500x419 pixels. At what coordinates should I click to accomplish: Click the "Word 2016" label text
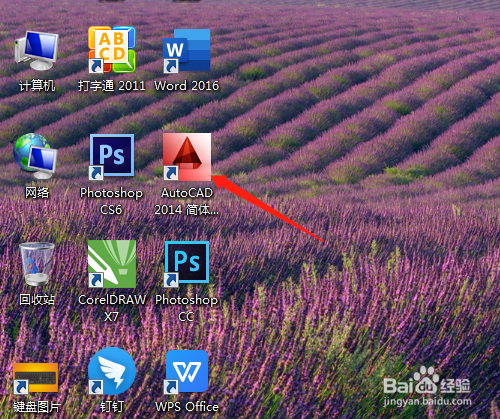click(187, 86)
